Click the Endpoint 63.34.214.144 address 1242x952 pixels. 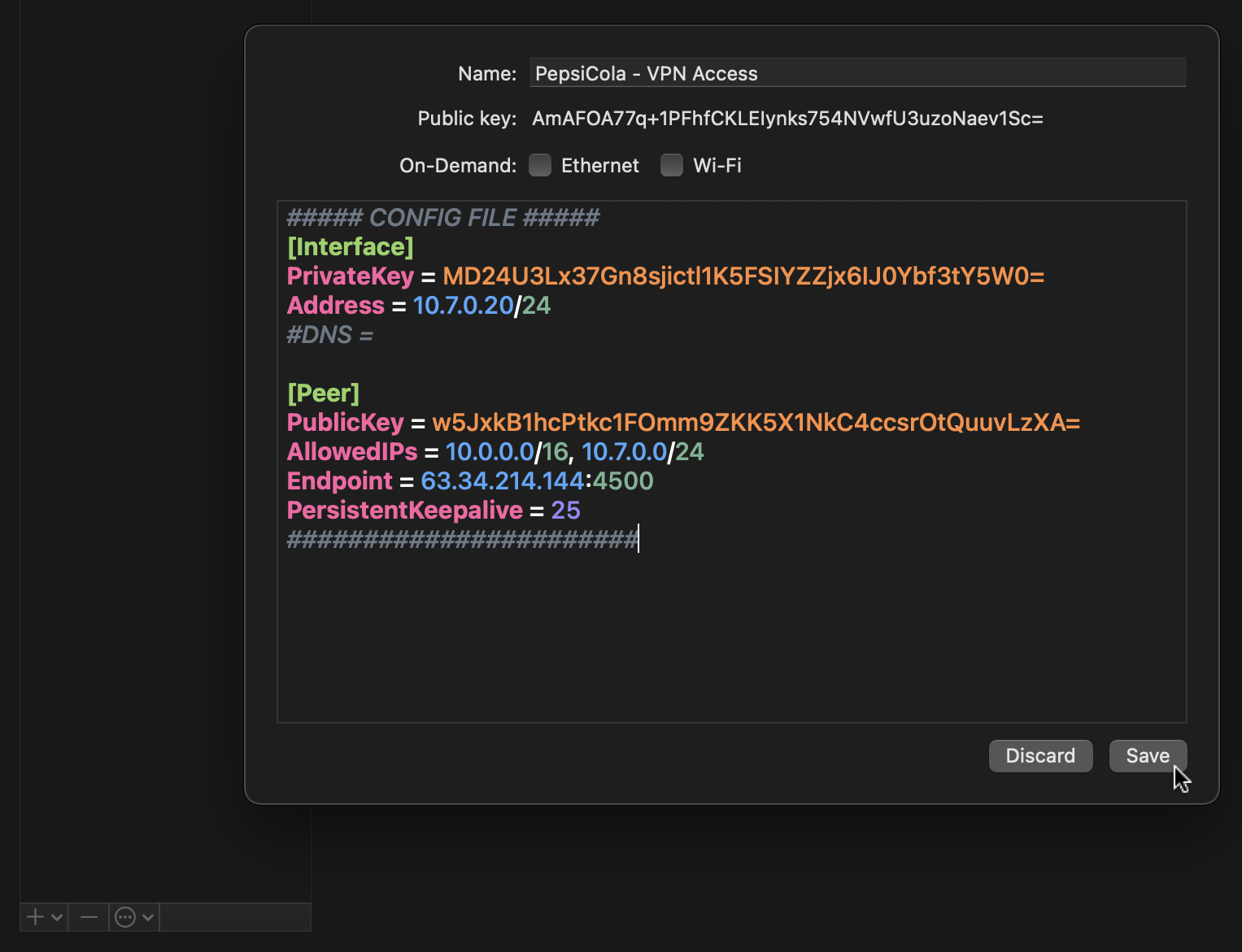pyautogui.click(x=502, y=481)
